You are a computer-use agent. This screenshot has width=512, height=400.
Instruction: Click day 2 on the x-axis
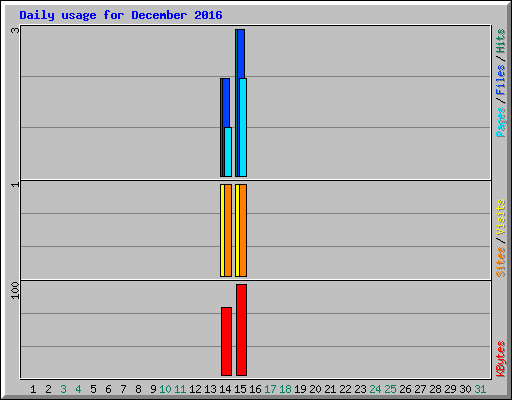click(x=48, y=389)
